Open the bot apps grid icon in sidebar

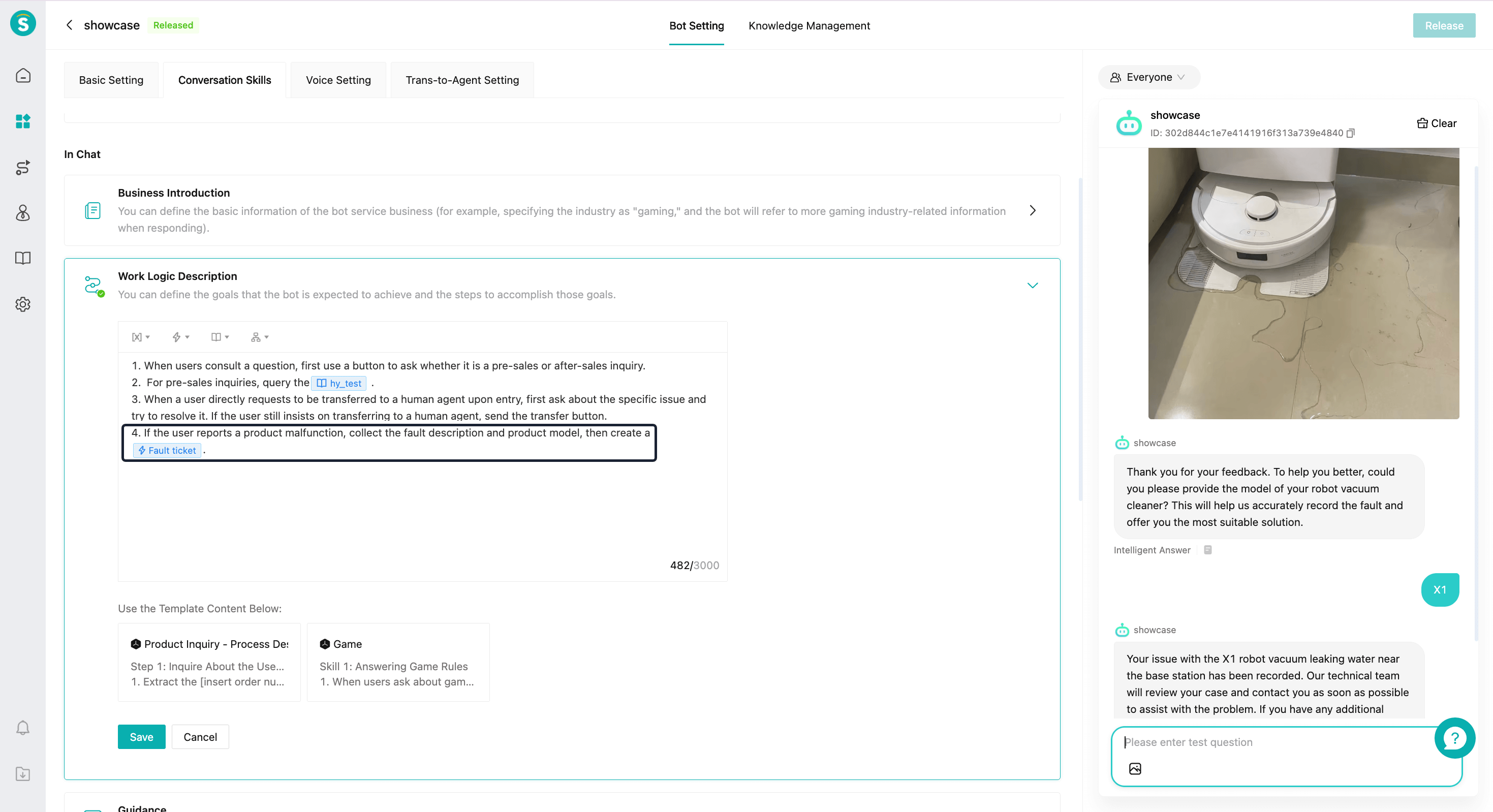tap(22, 121)
